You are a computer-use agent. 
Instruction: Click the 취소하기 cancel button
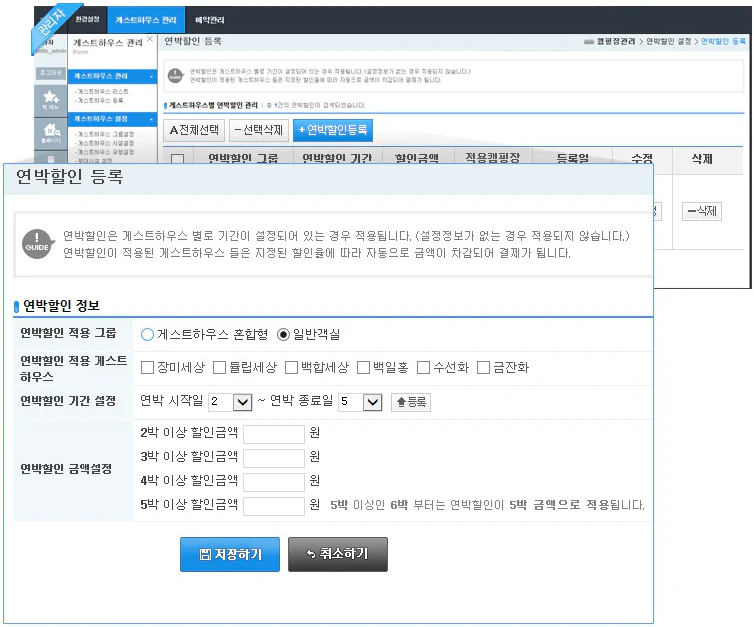pos(338,554)
